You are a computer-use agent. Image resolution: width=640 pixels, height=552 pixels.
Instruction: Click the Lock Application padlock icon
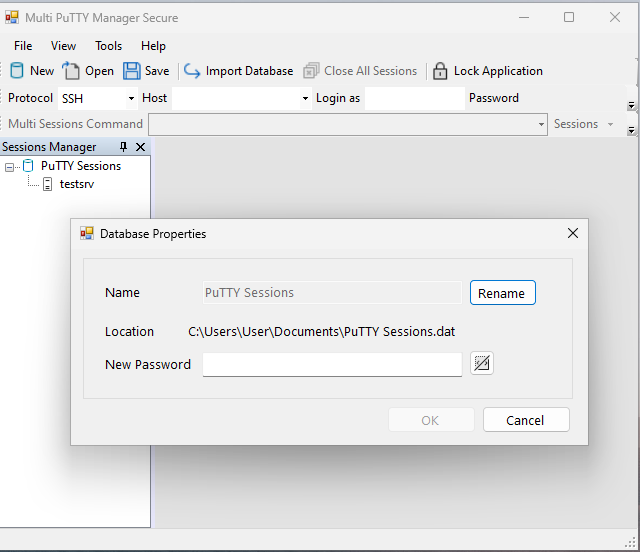pos(440,71)
